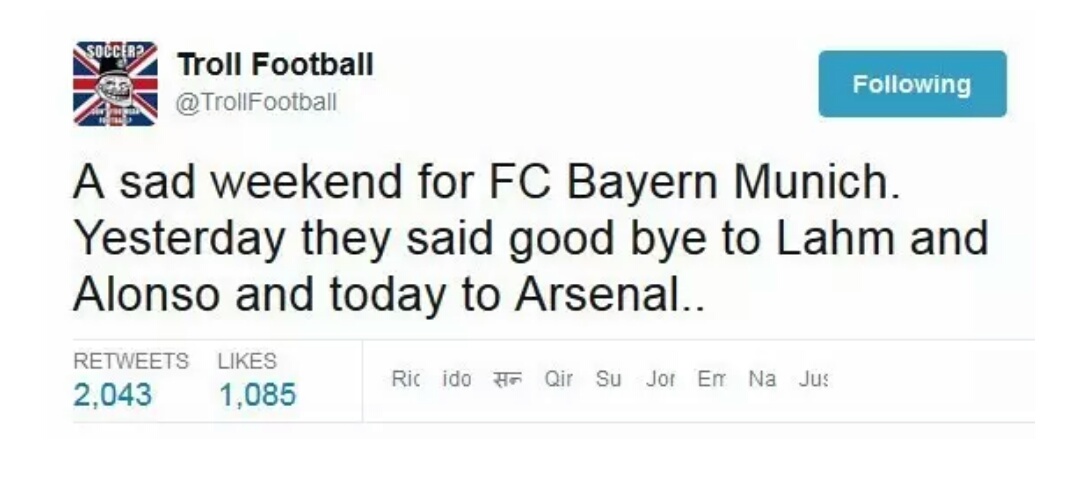Open the 1,085 likes list
This screenshot has height=503, width=1080.
[258, 395]
